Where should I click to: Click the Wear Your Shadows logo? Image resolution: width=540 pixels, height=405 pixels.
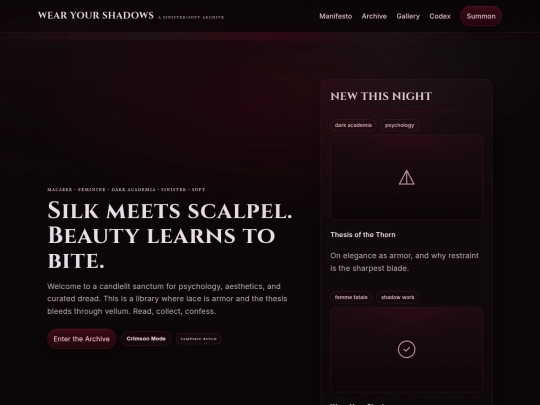tap(96, 15)
